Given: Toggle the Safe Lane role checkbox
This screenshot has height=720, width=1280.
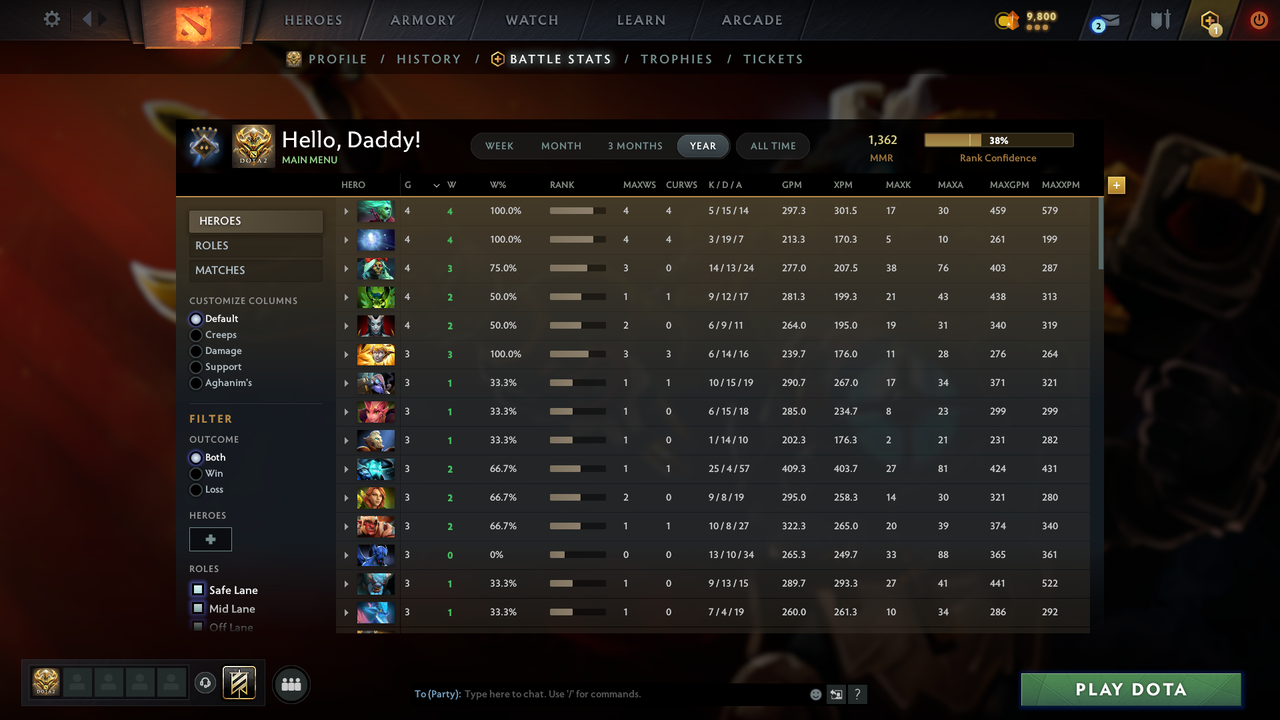Looking at the screenshot, I should 198,590.
